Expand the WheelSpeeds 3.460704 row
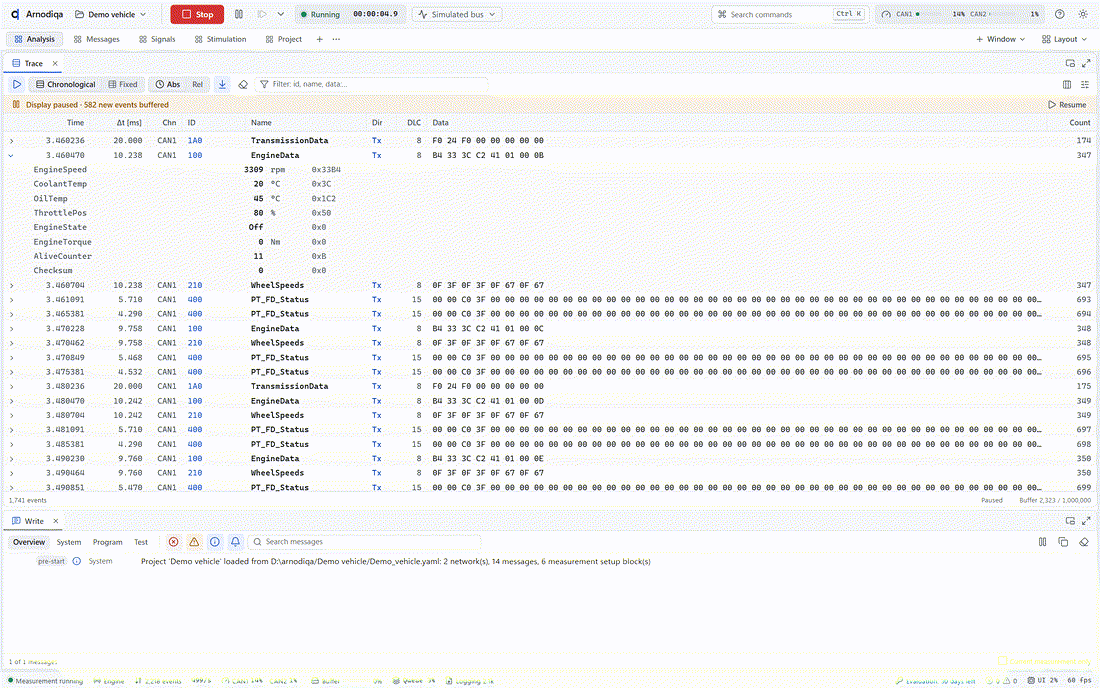Viewport: 1100px width, 688px height. 11,285
